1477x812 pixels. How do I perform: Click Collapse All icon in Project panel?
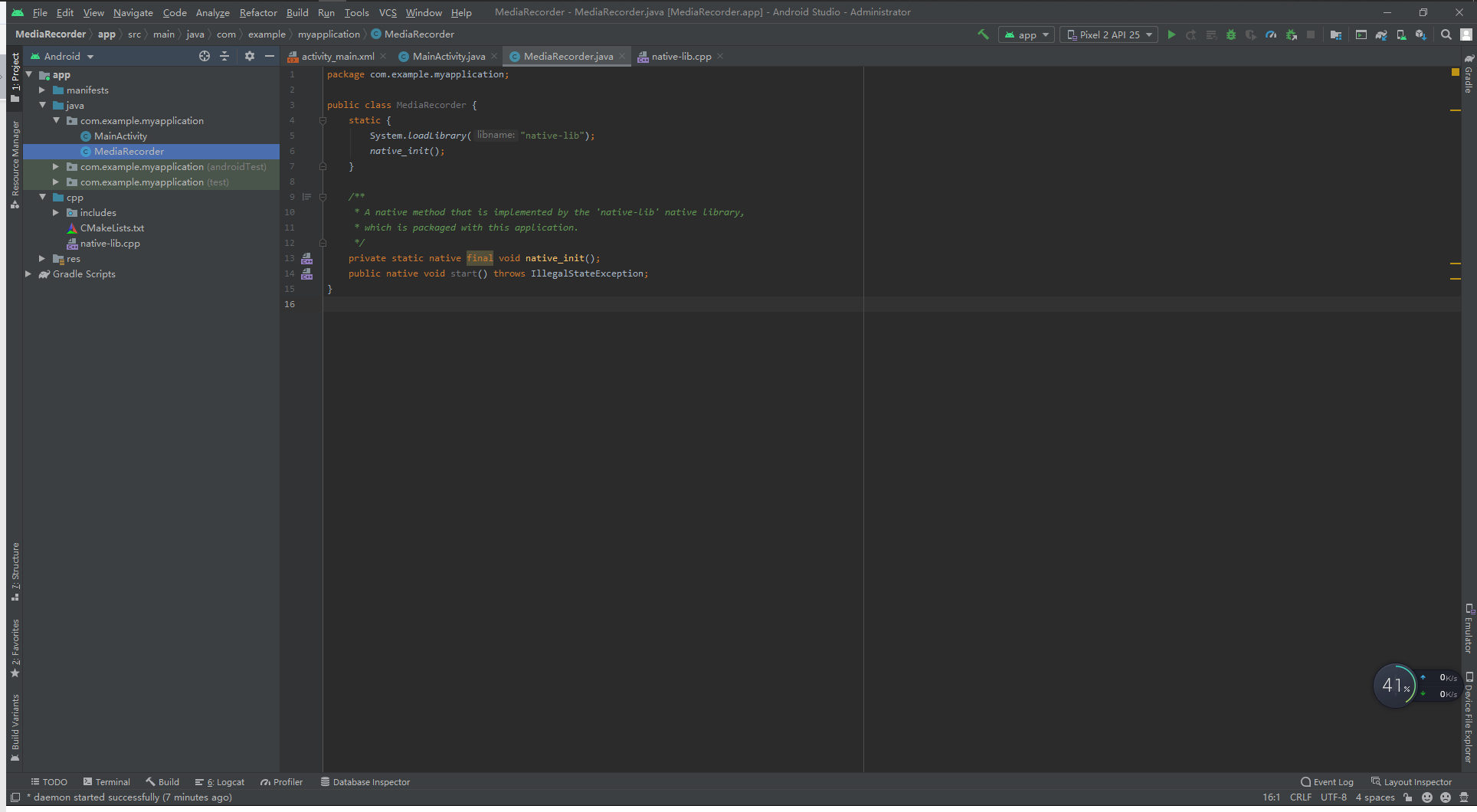coord(224,56)
